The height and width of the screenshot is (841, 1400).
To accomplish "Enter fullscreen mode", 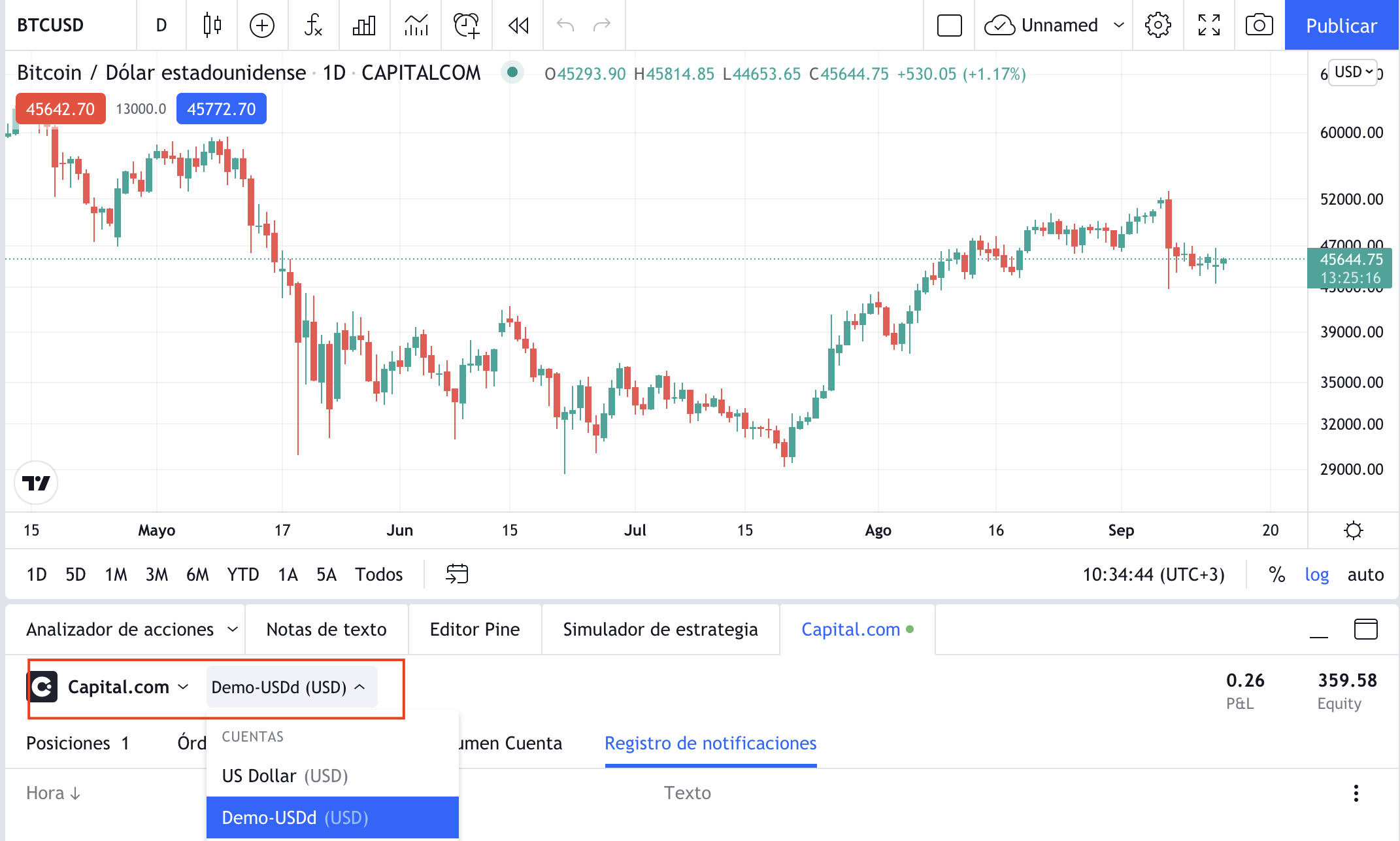I will [1208, 26].
